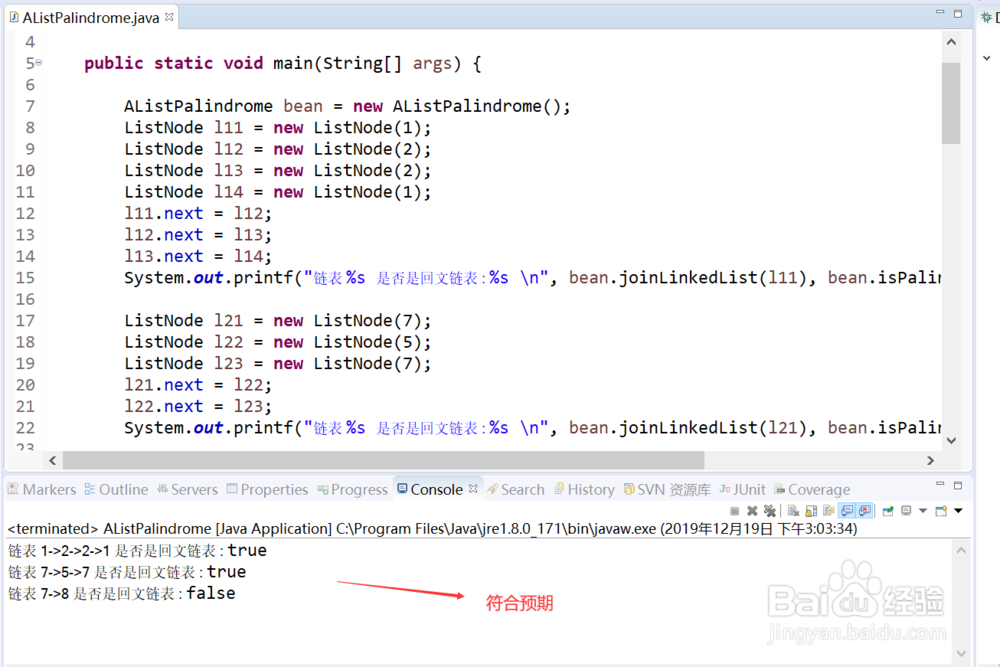Click the "l13.next = l14;" statement
This screenshot has height=667, width=1000.
[198, 256]
